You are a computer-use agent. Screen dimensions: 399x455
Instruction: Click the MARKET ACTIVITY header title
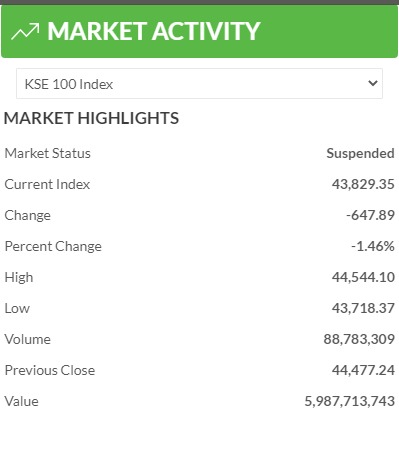(153, 31)
